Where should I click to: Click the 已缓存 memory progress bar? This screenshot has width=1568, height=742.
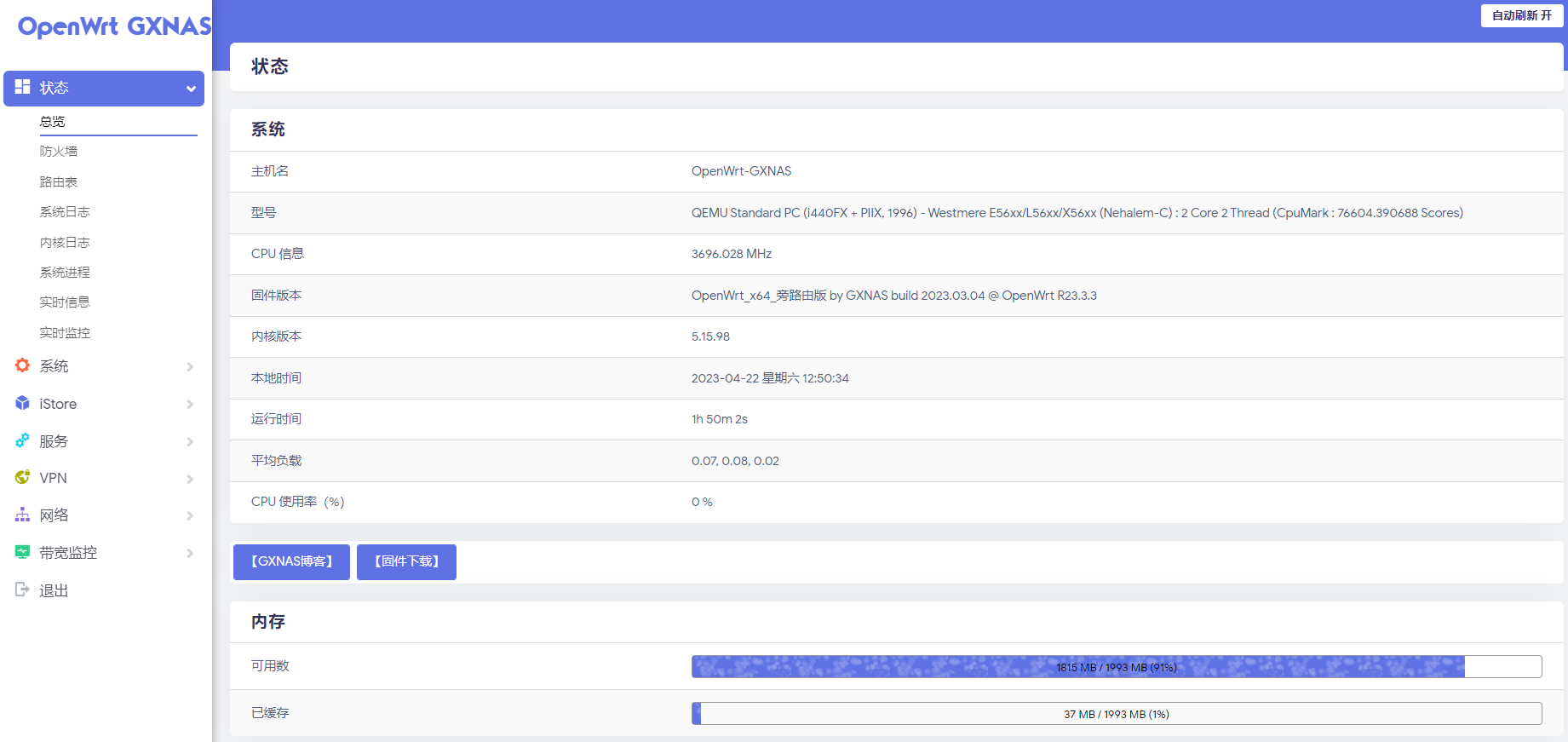coord(1117,713)
